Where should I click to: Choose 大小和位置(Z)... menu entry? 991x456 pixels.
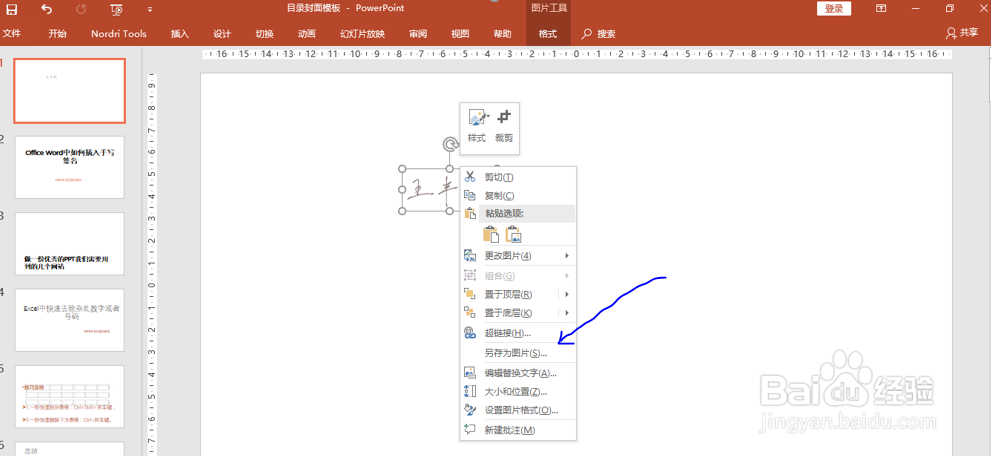point(518,392)
